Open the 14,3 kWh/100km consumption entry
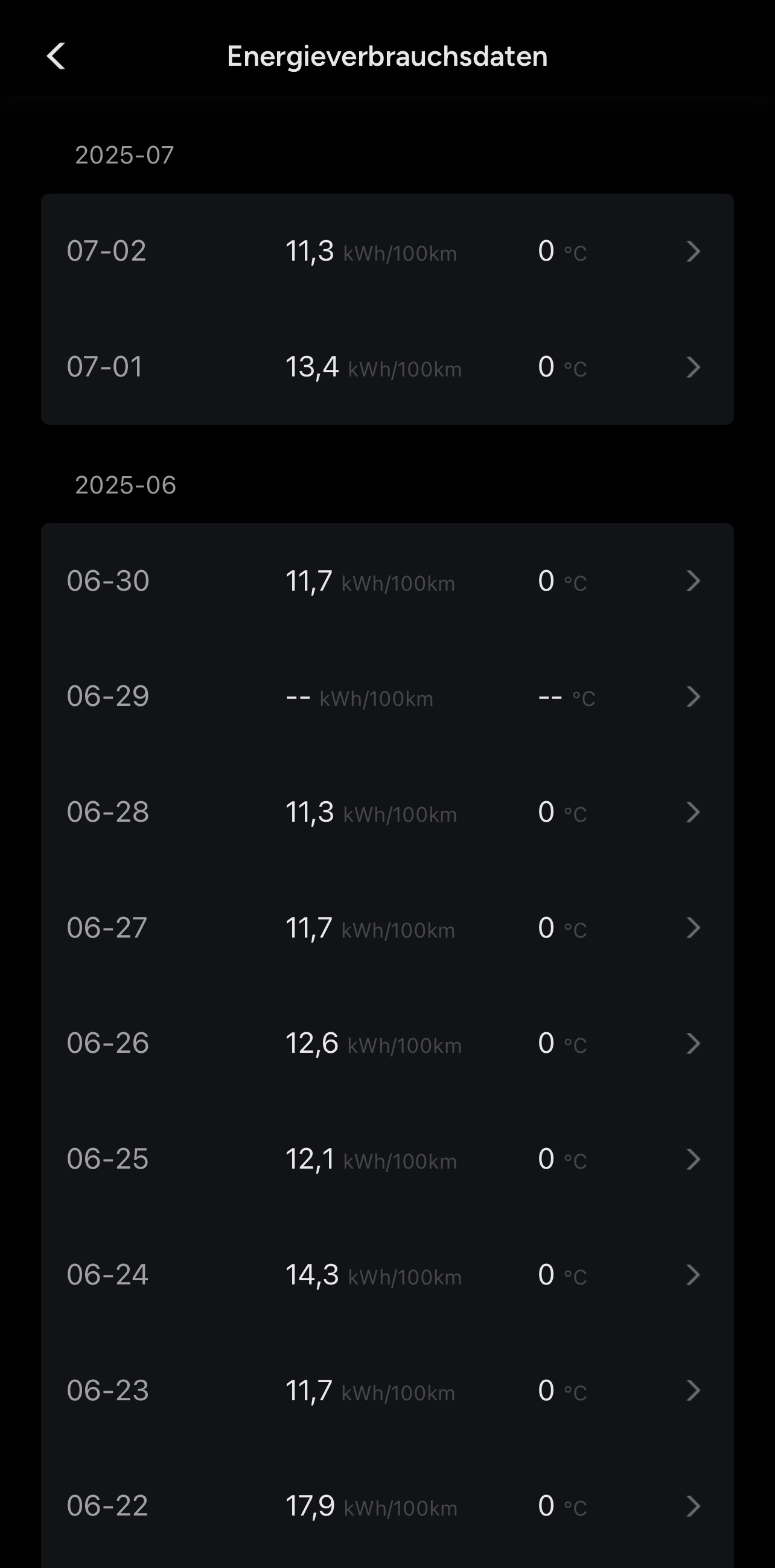 point(373,1275)
